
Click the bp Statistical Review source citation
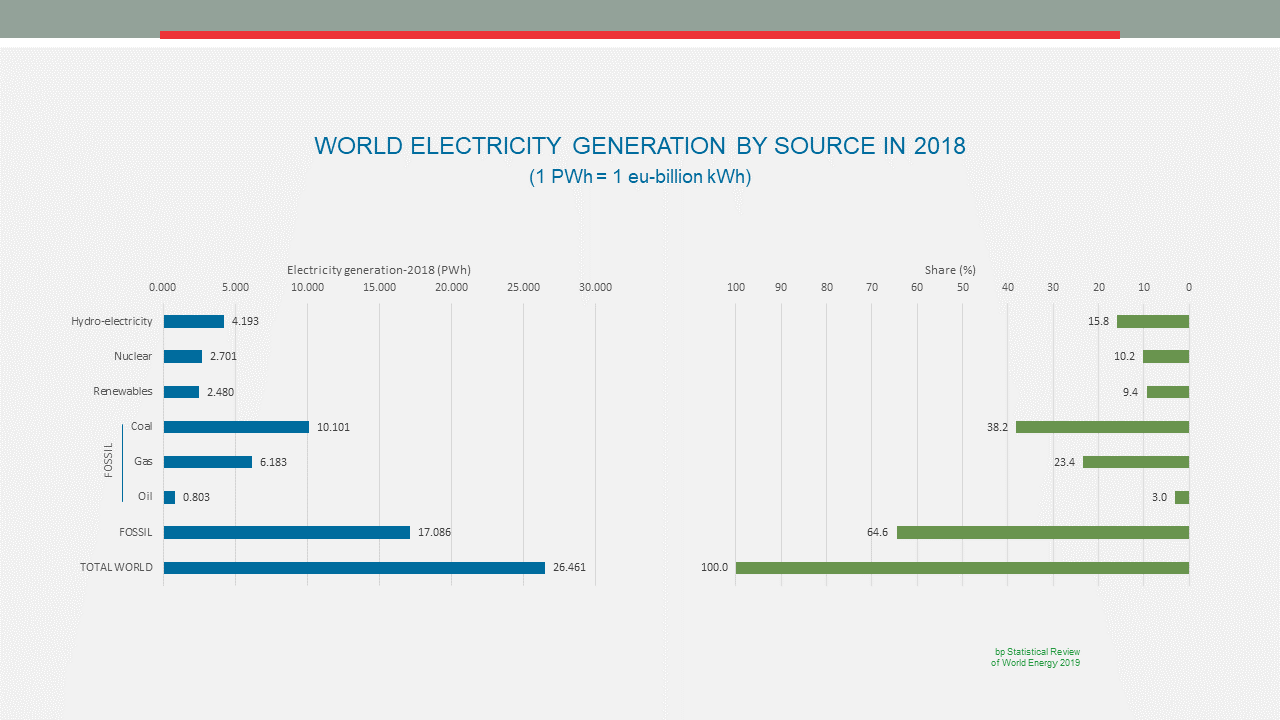click(x=1035, y=657)
